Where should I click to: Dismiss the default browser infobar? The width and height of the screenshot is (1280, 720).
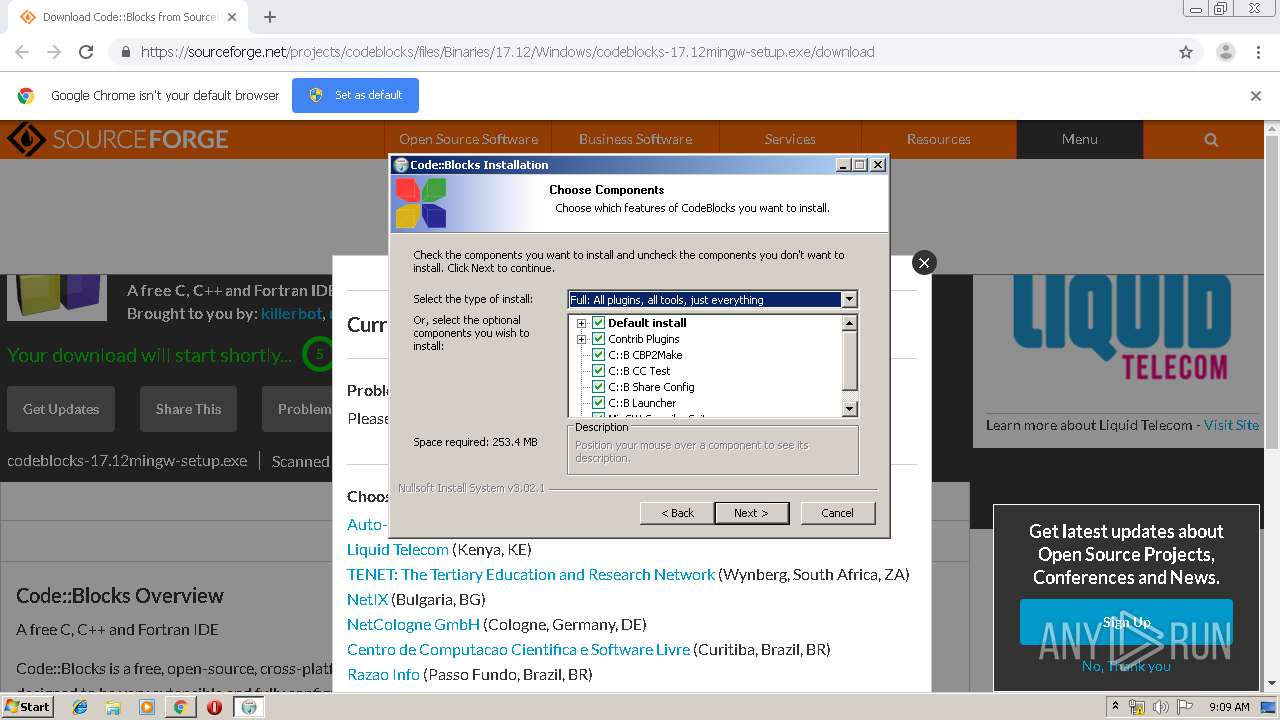click(x=1256, y=96)
